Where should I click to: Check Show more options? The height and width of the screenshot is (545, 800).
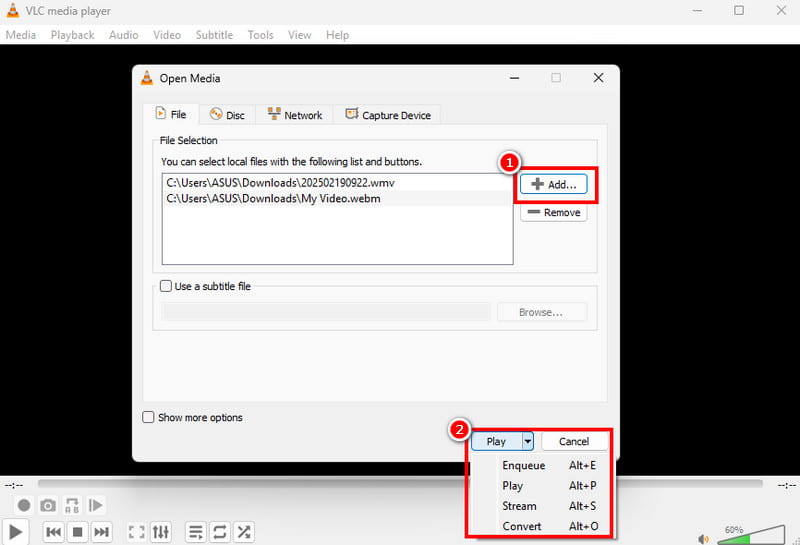[148, 417]
